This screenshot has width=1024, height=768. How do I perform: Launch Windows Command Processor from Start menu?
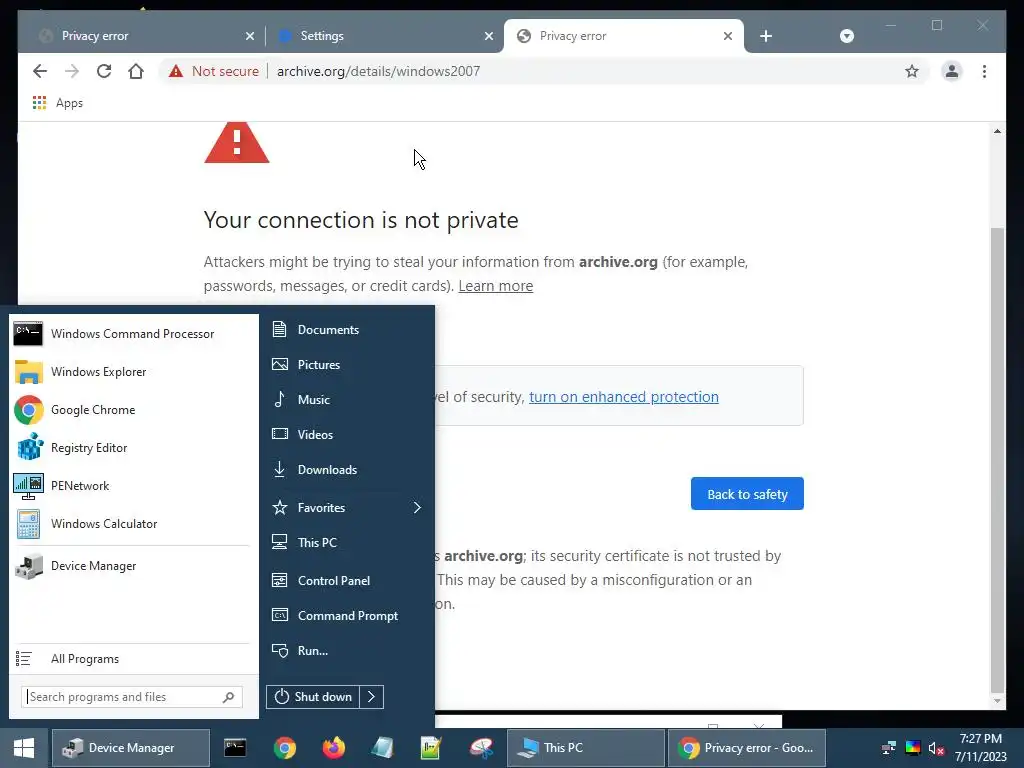click(x=131, y=334)
